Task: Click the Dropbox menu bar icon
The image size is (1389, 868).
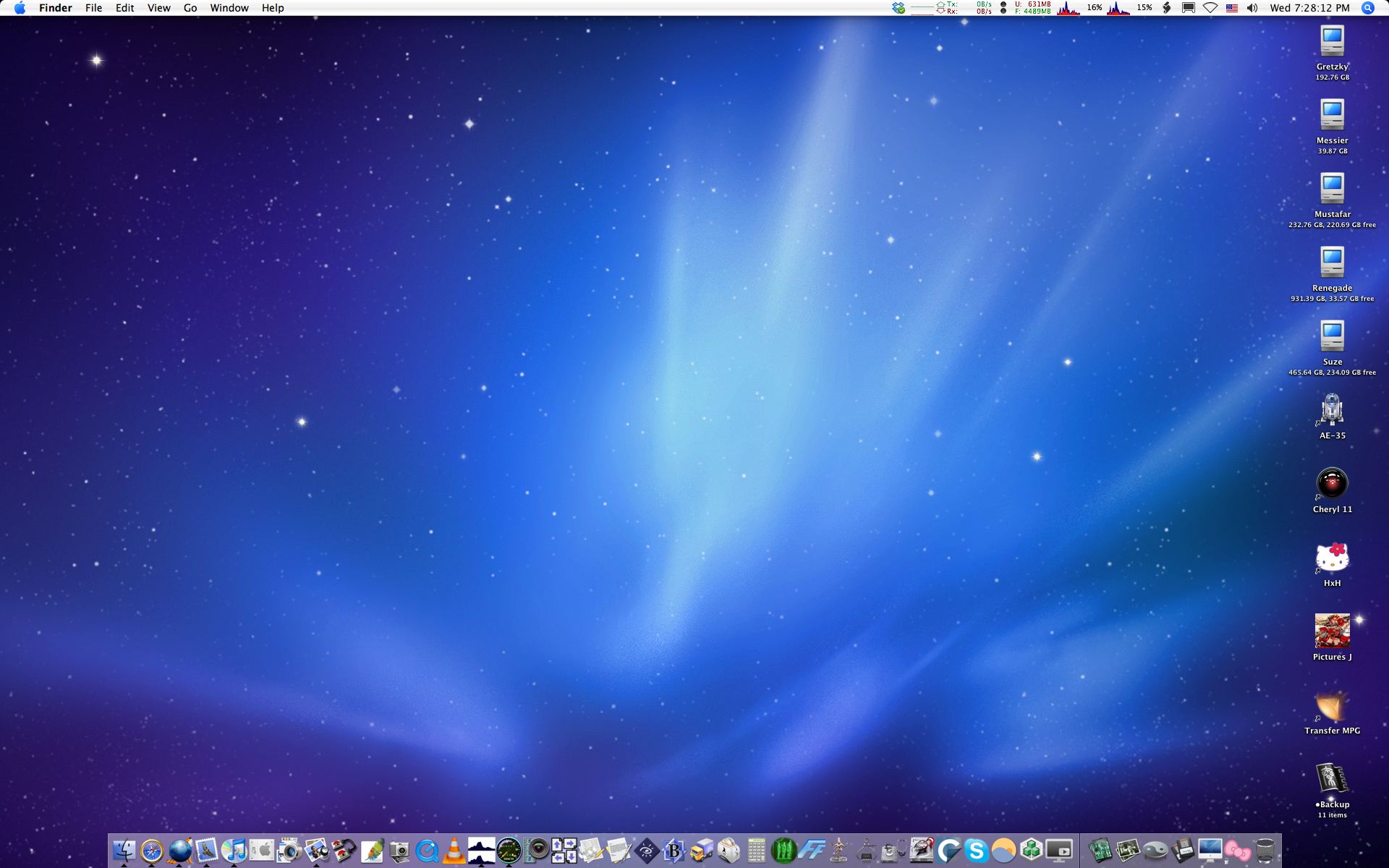Action: click(x=899, y=8)
